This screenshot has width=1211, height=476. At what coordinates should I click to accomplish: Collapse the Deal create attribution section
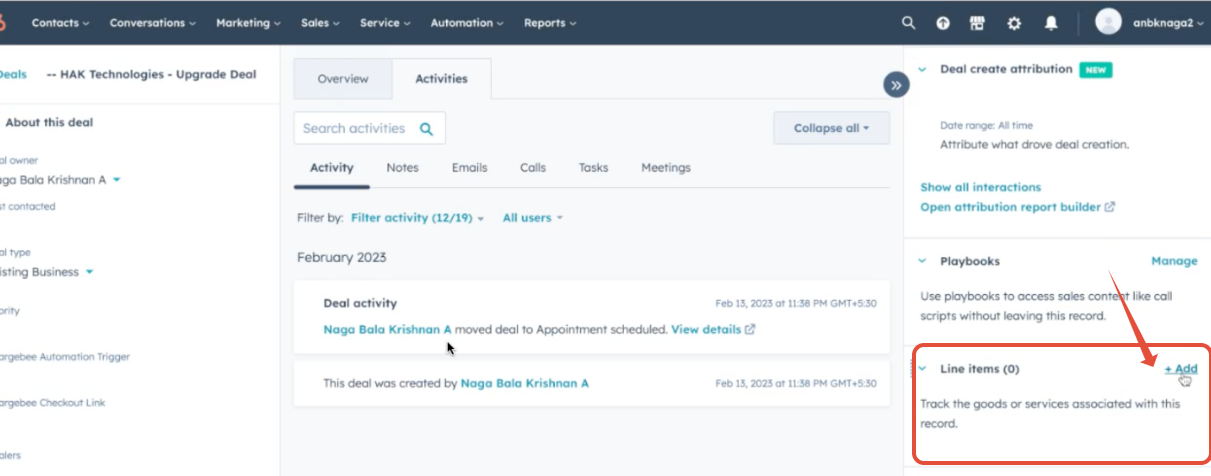[x=922, y=70]
